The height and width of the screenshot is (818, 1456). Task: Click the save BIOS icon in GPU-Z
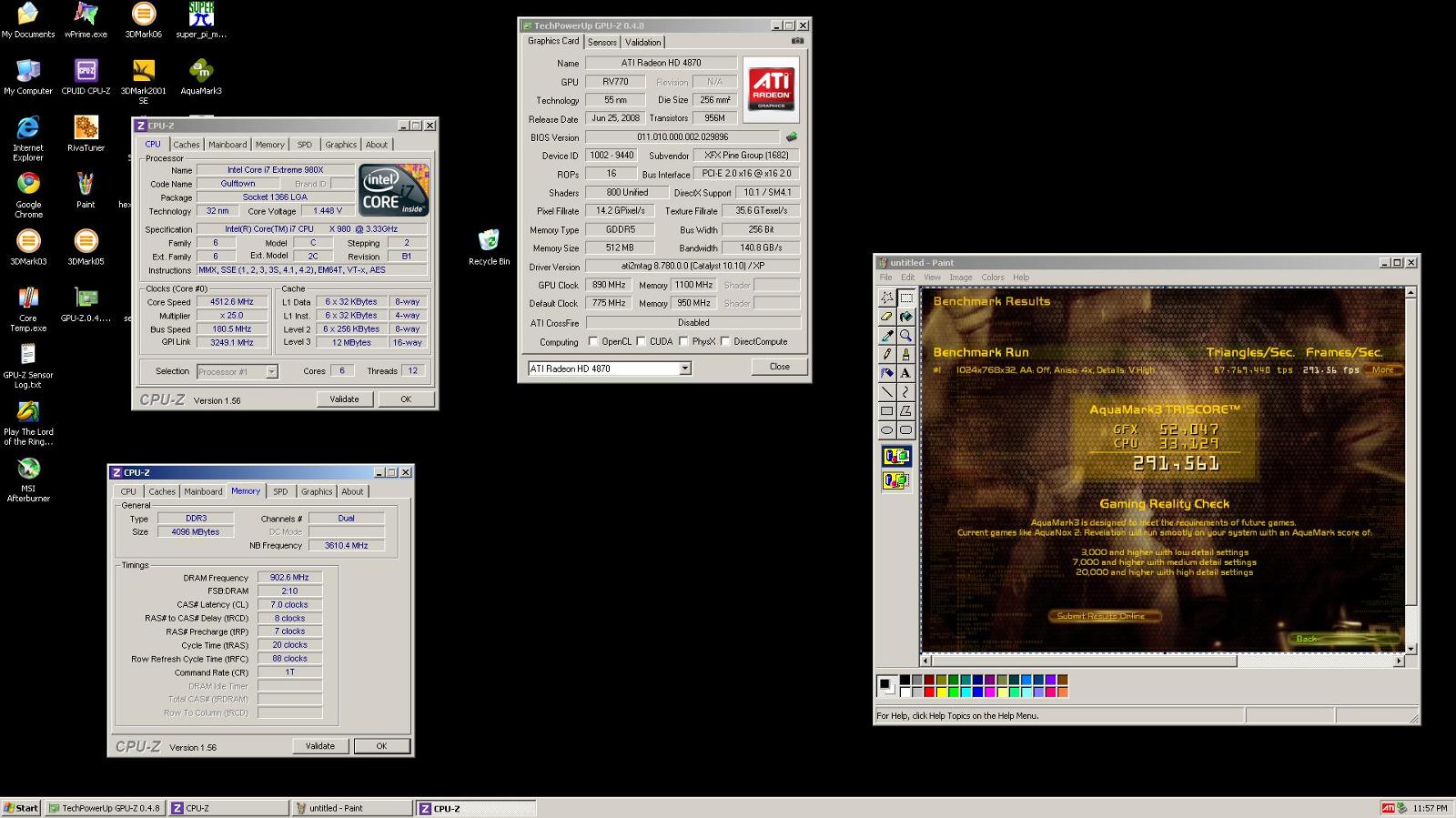792,136
